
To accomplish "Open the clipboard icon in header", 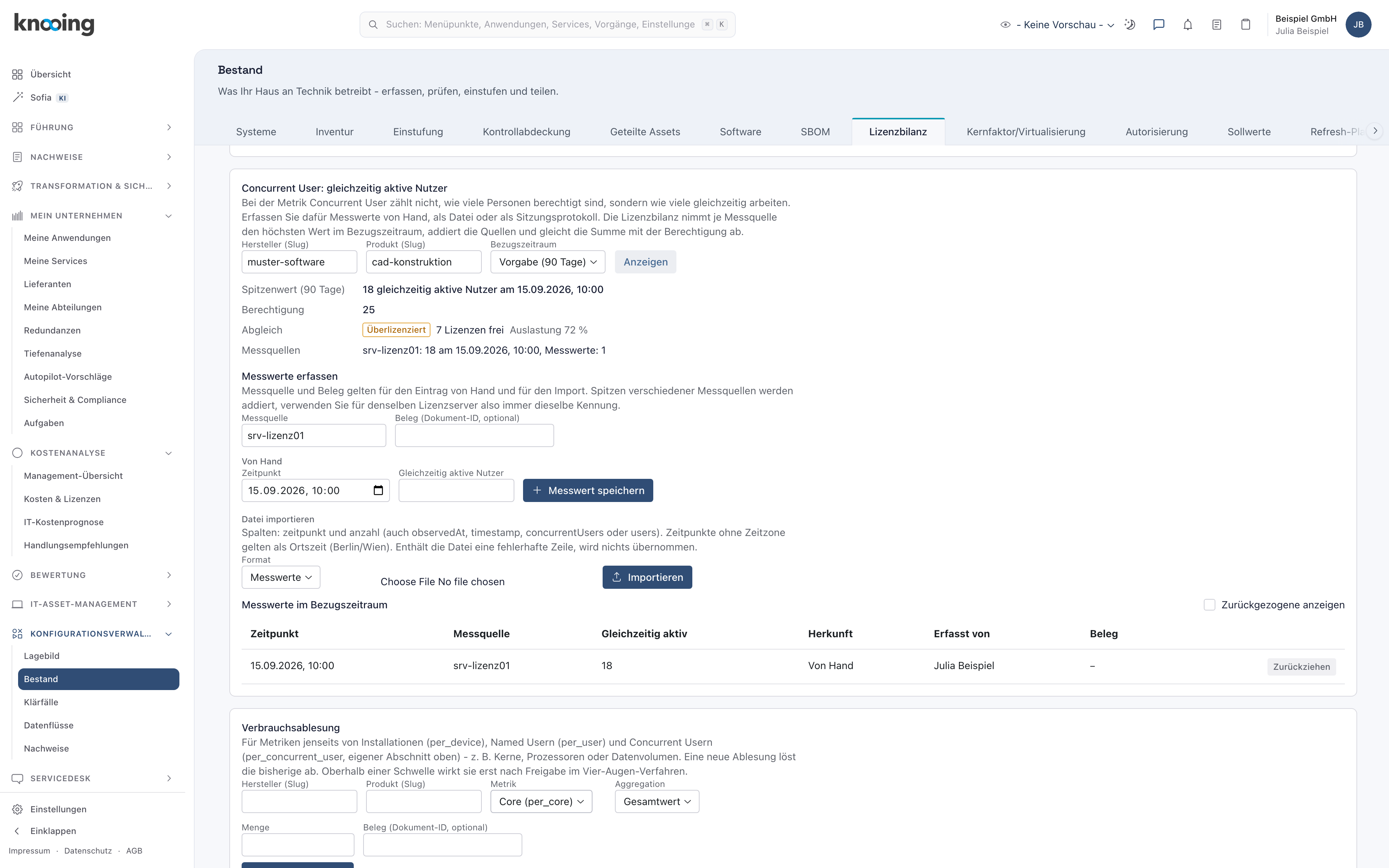I will [x=1245, y=25].
